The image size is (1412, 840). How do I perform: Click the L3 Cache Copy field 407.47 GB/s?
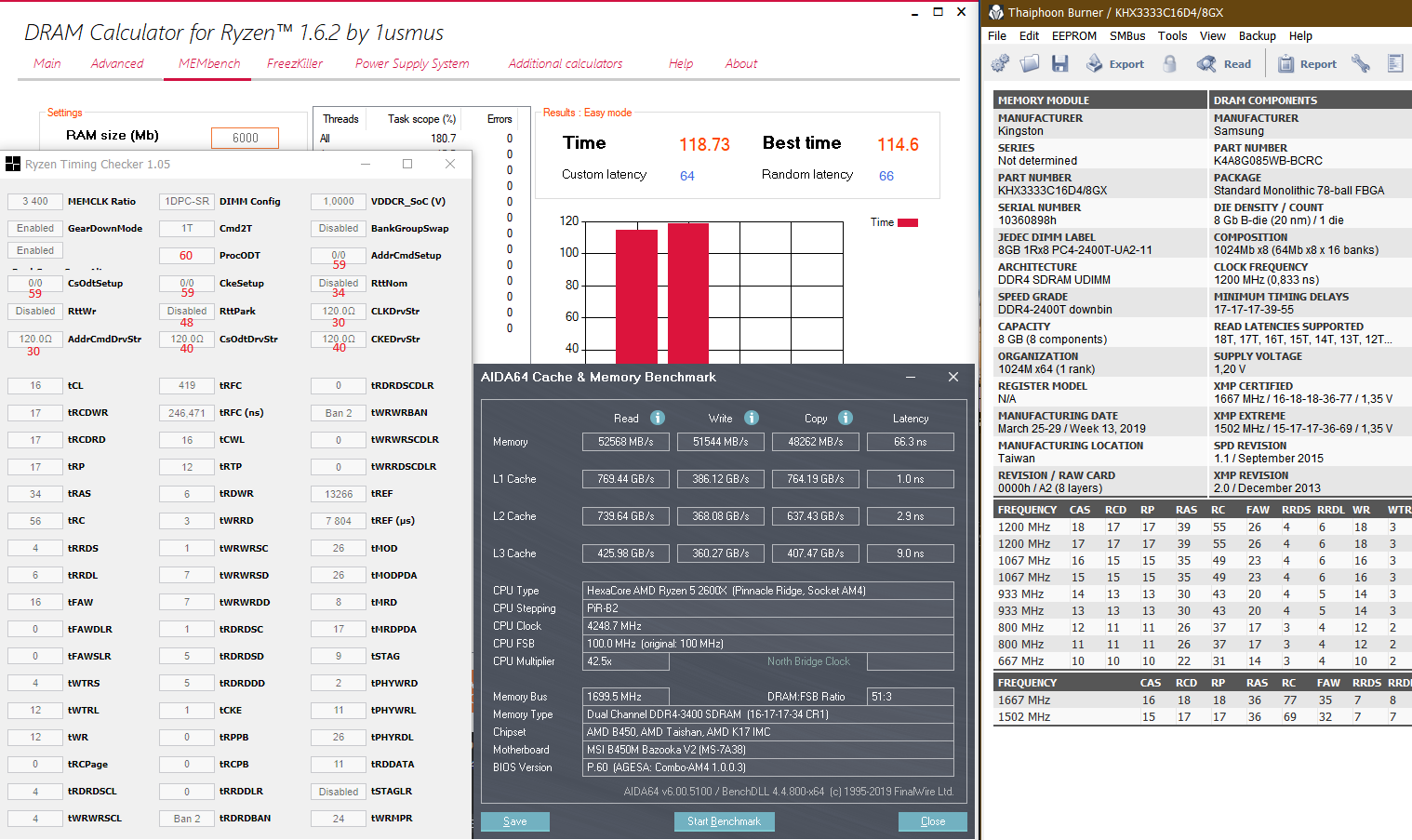[816, 553]
